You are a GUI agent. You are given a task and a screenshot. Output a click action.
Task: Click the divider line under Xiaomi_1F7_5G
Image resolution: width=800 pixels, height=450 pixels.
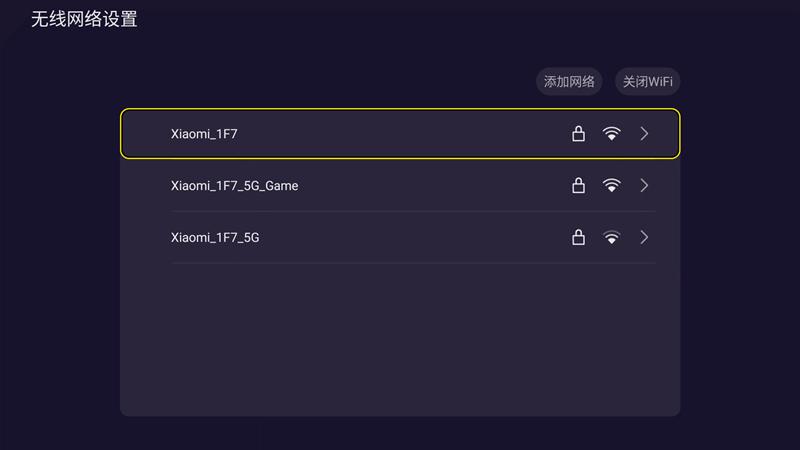[400, 263]
